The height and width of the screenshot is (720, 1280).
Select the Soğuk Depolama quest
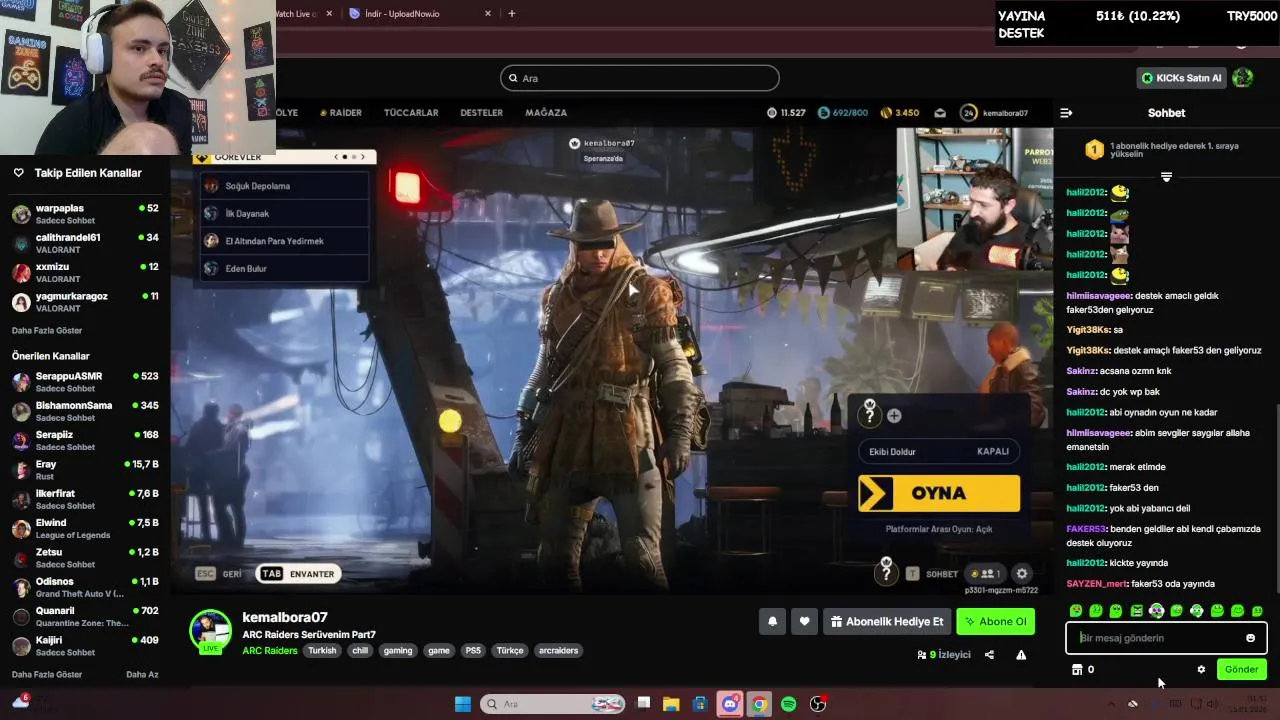[x=285, y=186]
